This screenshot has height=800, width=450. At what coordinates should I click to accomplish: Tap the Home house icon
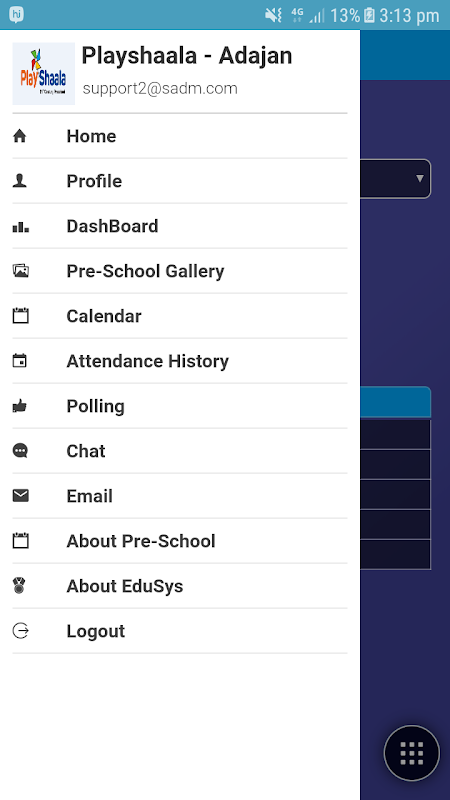pos(19,136)
